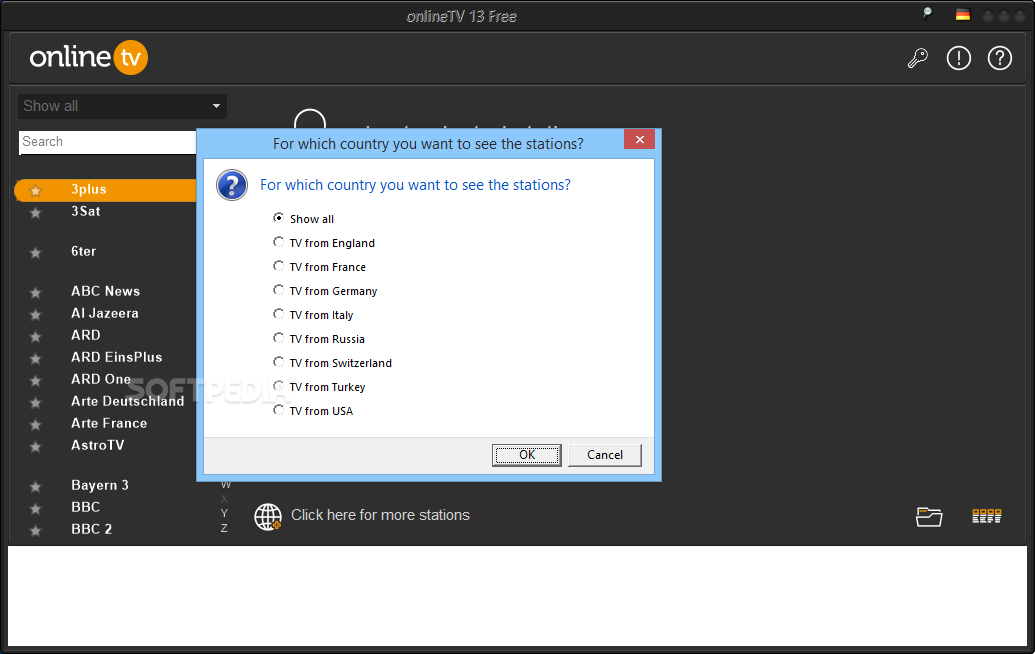Toggle favorite star for ARD
The height and width of the screenshot is (654, 1035).
point(36,337)
